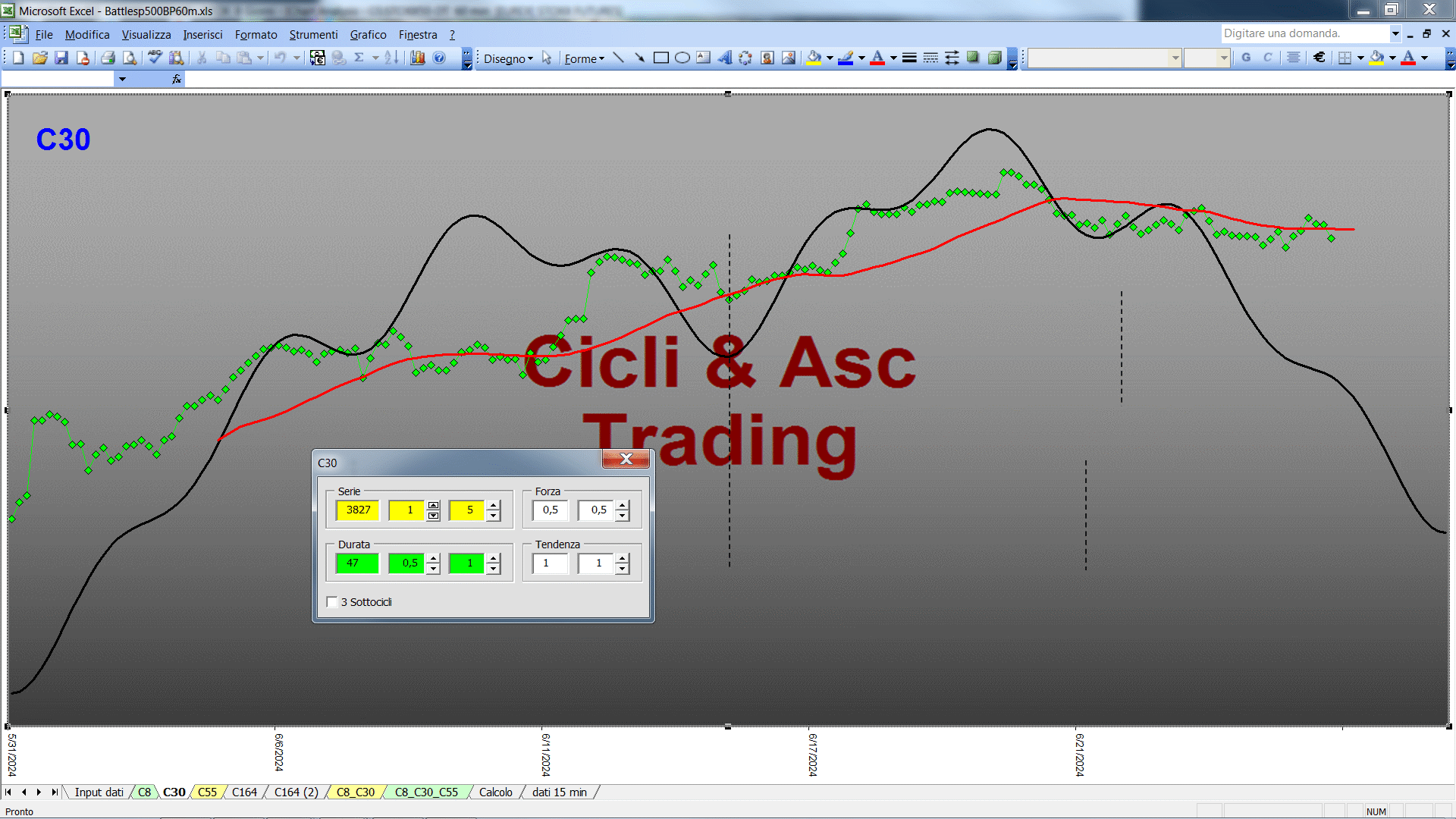This screenshot has height=819, width=1456.
Task: Click the AutoSum sigma icon
Action: (x=359, y=58)
